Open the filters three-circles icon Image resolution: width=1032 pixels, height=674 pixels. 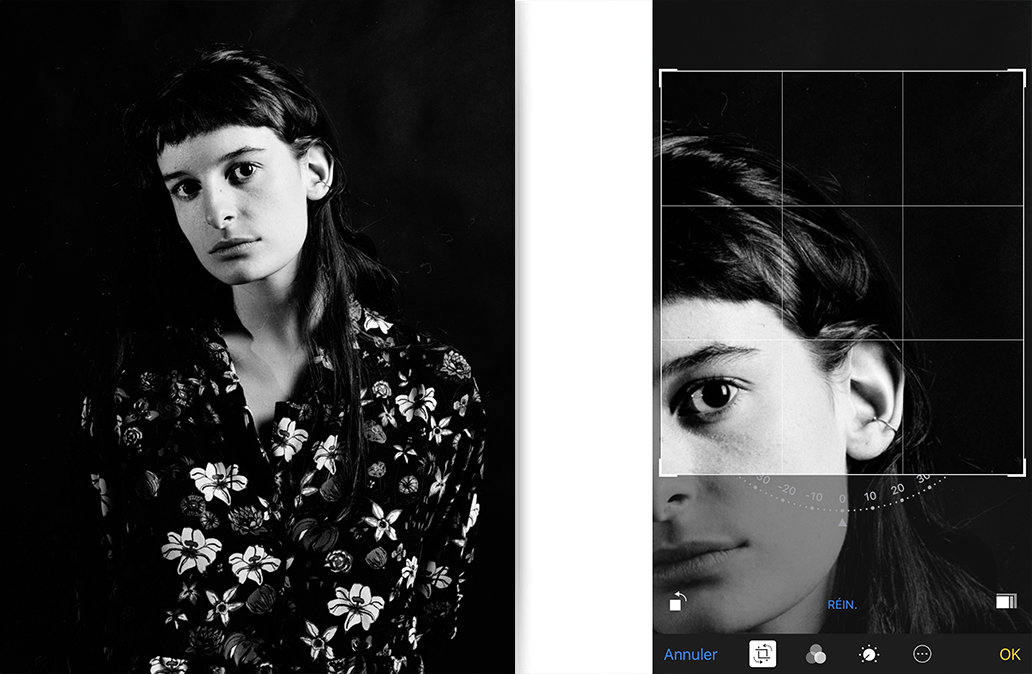click(816, 654)
